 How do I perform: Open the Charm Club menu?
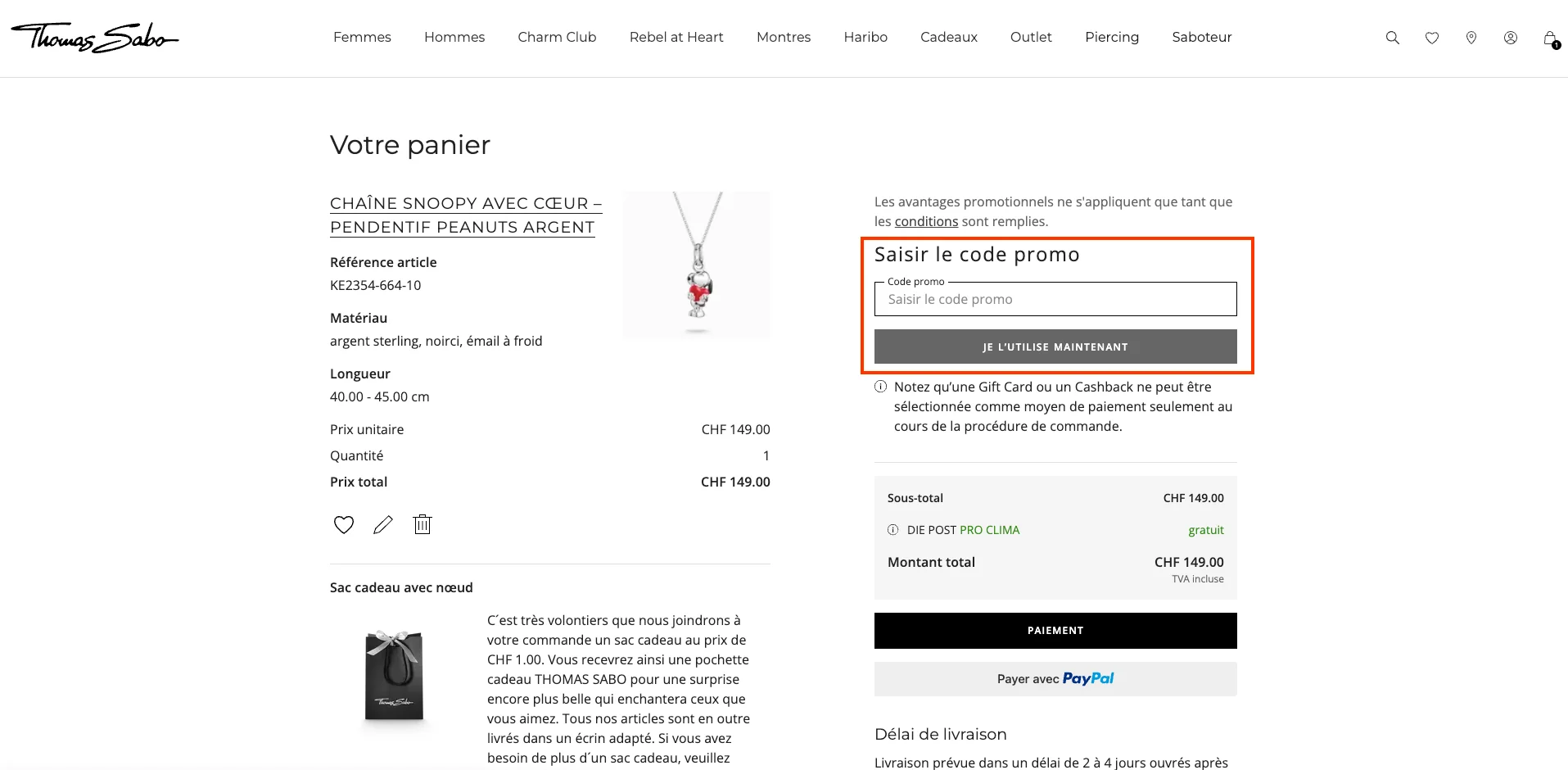click(557, 37)
